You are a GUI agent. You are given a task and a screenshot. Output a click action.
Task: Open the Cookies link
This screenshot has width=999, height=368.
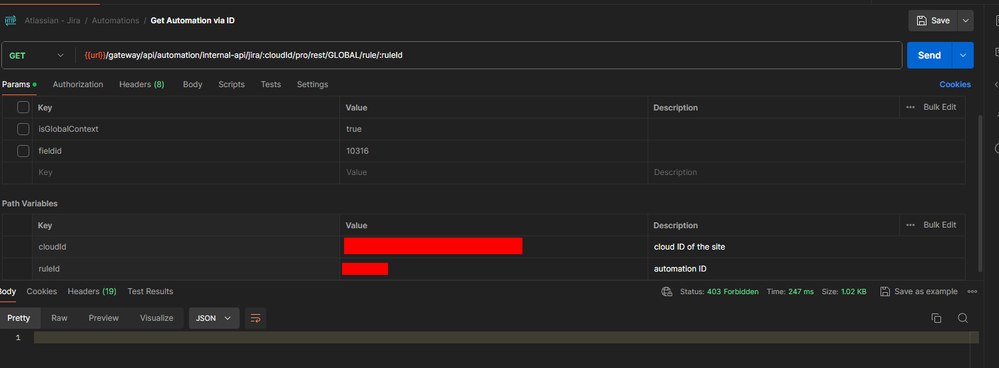tap(955, 84)
